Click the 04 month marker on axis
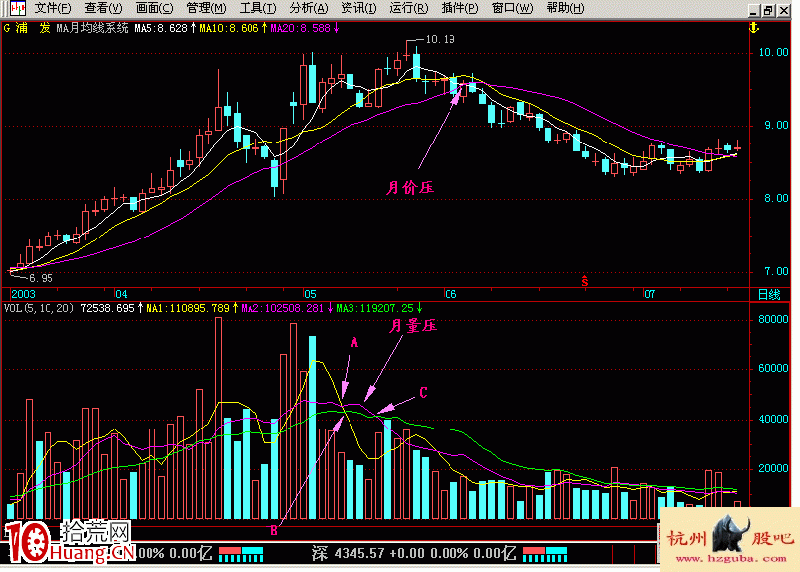The height and width of the screenshot is (572, 800). [121, 294]
